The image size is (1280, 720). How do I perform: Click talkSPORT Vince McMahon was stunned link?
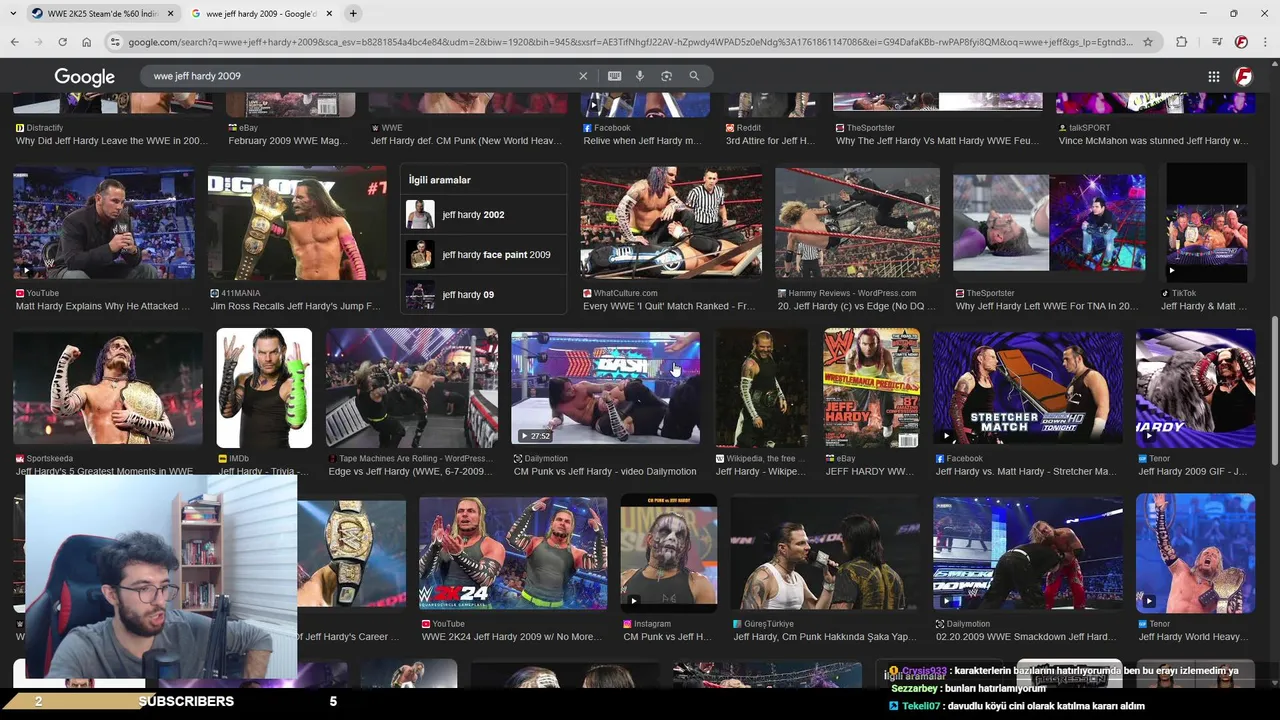pyautogui.click(x=1153, y=141)
